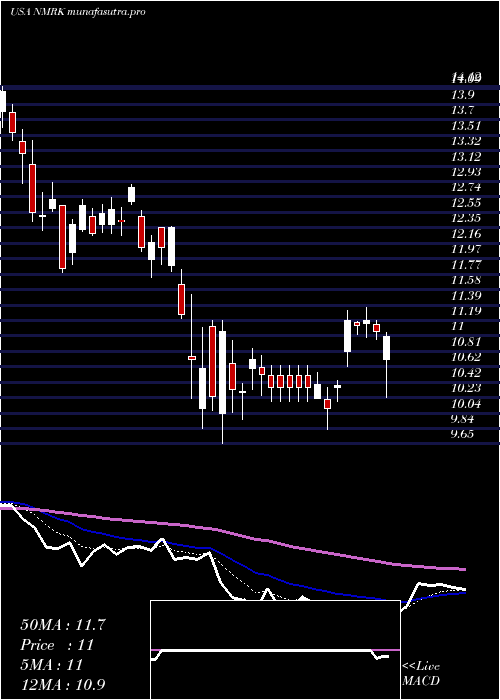Click the 12.93 price axis label
Screen dimensions: 500x700
466,172
